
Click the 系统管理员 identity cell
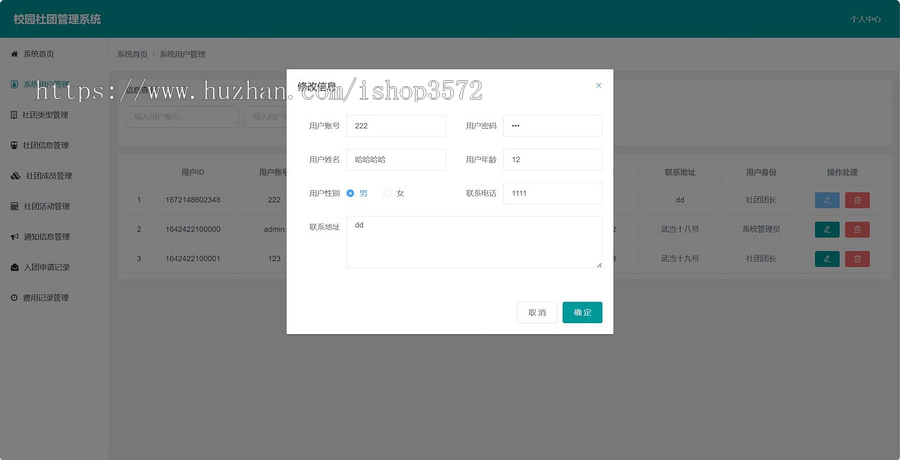pyautogui.click(x=761, y=229)
